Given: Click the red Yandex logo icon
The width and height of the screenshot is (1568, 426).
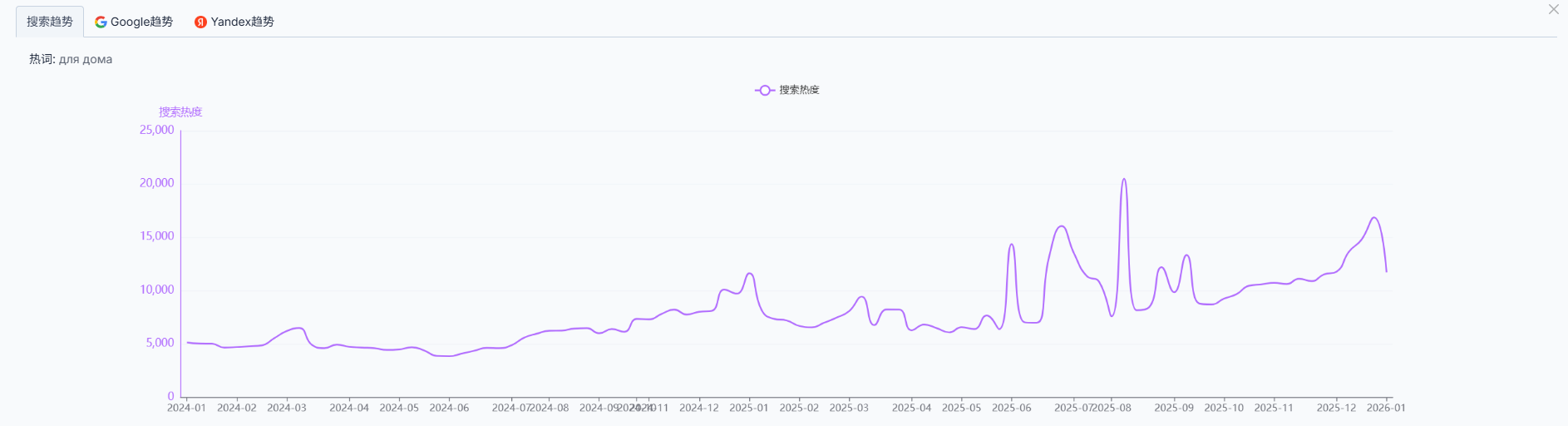Looking at the screenshot, I should pyautogui.click(x=200, y=22).
